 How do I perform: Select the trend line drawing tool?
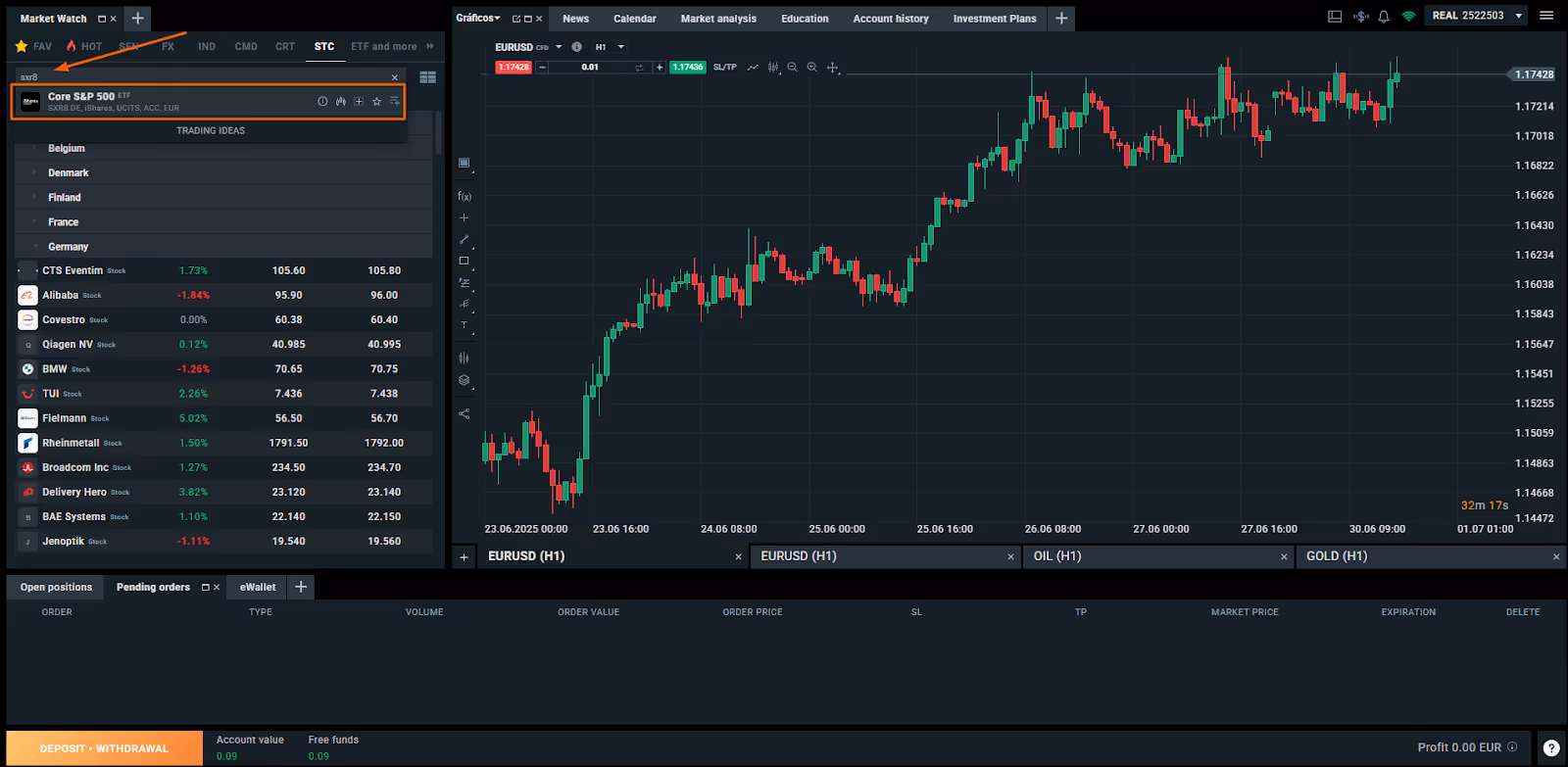(465, 239)
